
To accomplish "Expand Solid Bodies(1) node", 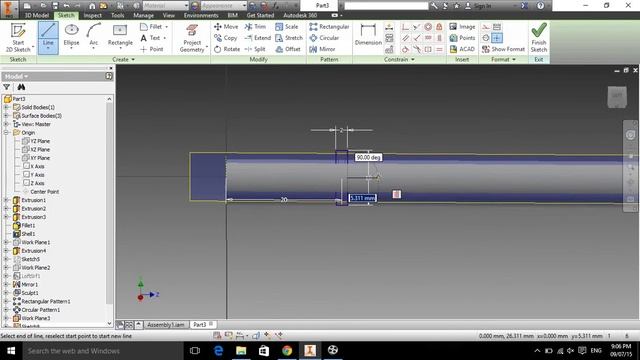I will pyautogui.click(x=6, y=107).
